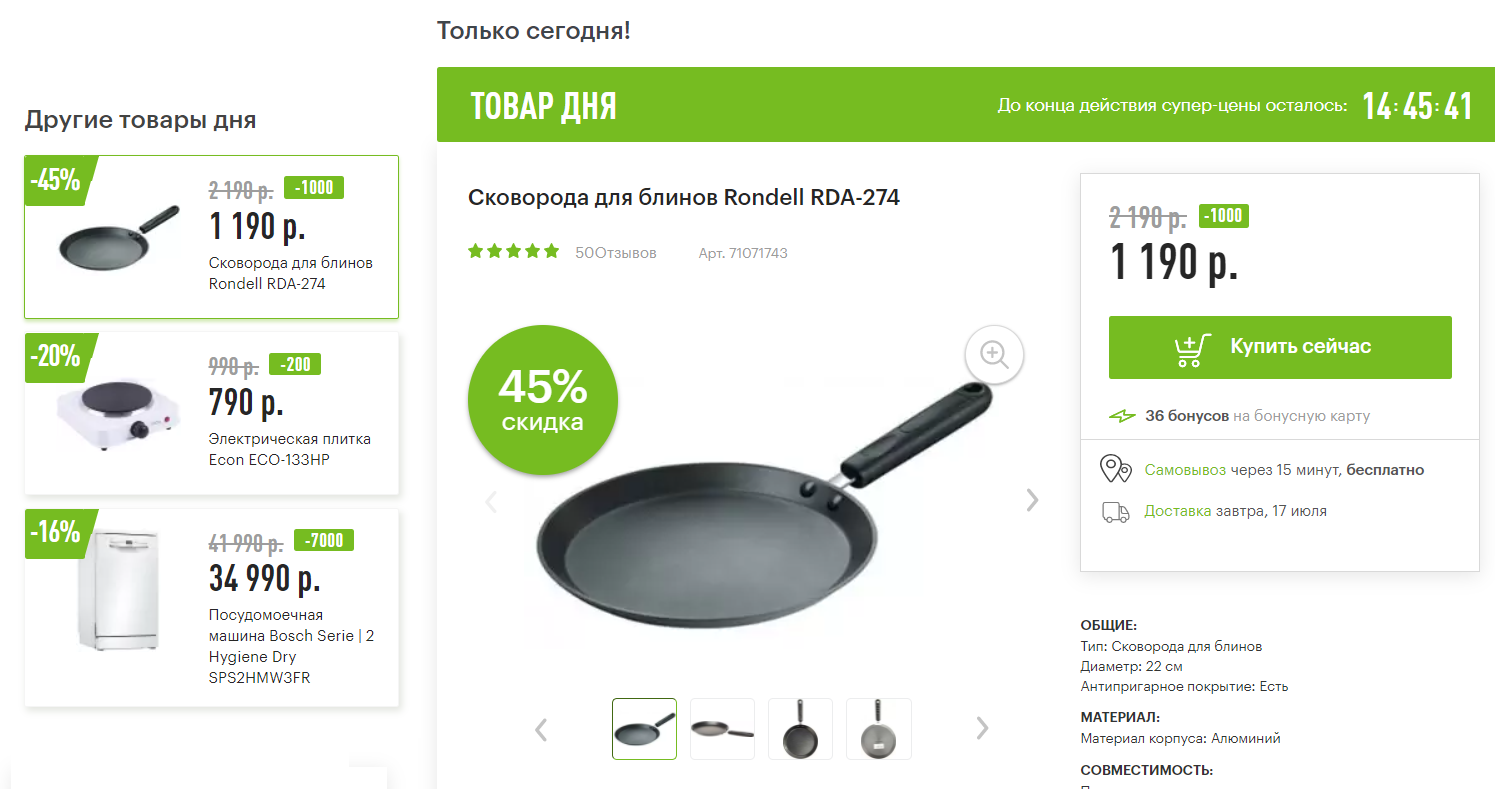Select the third pan top-view thumbnail
Viewport: 1495px width, 789px height.
(800, 729)
